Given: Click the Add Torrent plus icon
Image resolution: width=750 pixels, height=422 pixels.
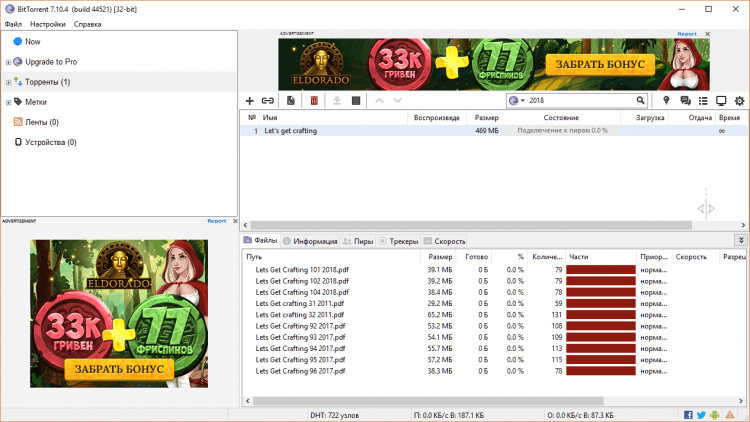Looking at the screenshot, I should pos(250,101).
